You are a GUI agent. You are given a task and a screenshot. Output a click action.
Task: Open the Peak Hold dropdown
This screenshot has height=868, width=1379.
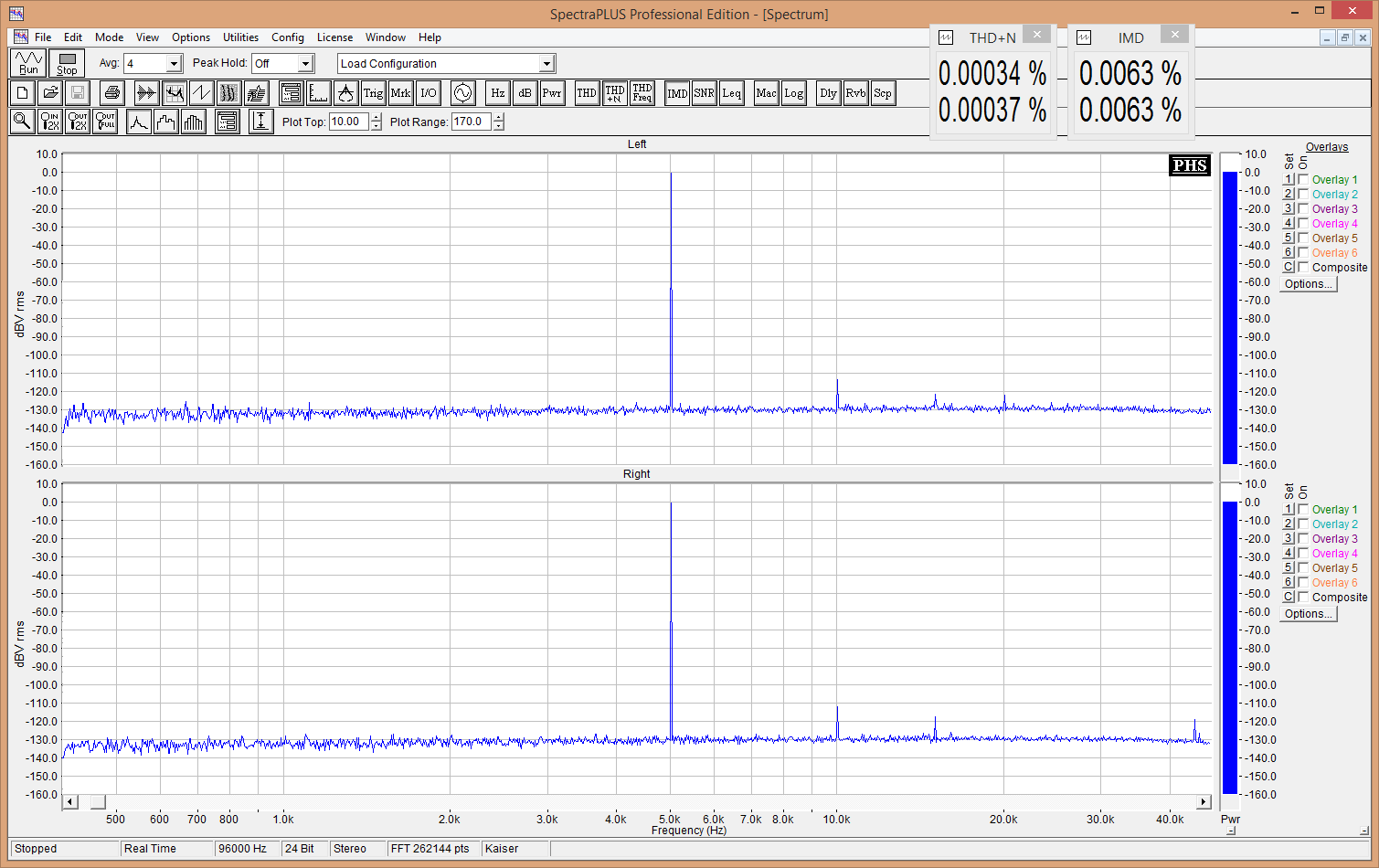[x=305, y=64]
